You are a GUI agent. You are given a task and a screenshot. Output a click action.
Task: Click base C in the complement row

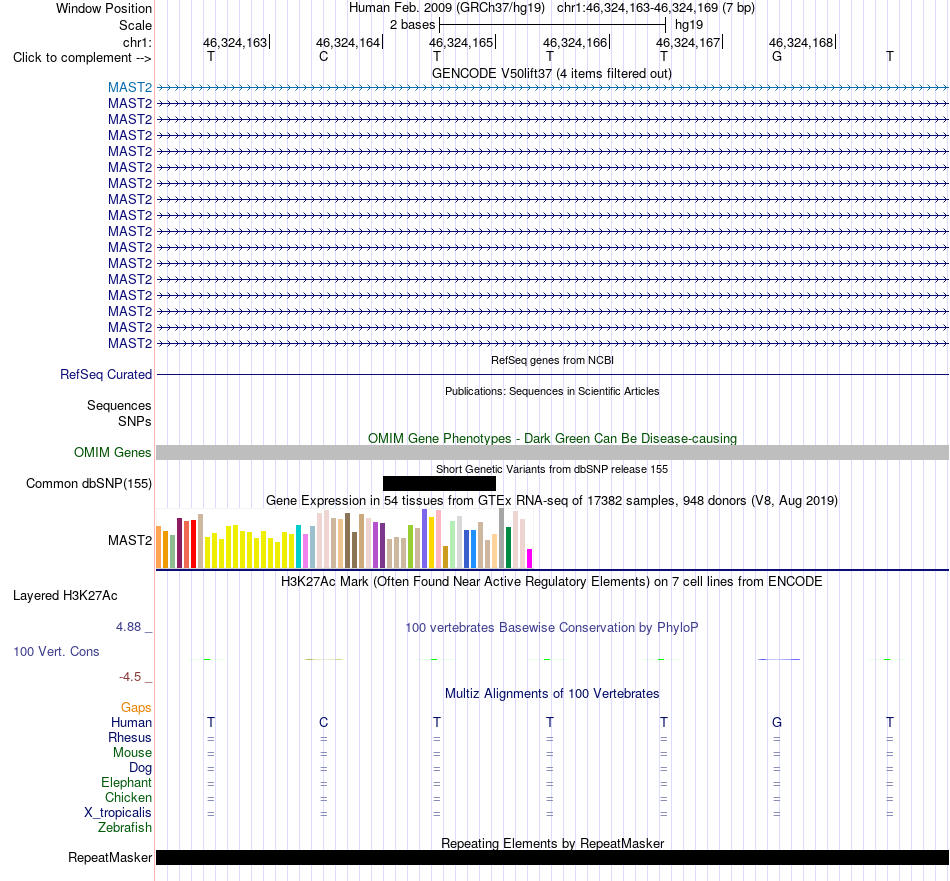coord(324,56)
